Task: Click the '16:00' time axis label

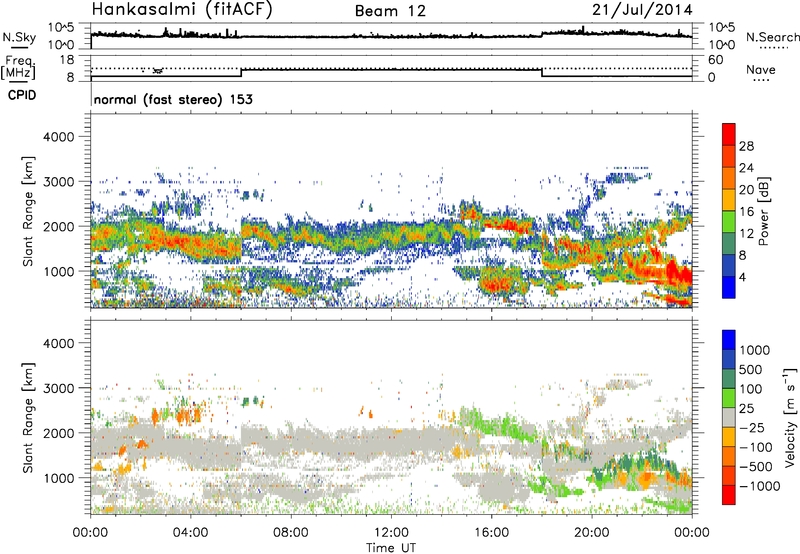Action: [x=491, y=533]
